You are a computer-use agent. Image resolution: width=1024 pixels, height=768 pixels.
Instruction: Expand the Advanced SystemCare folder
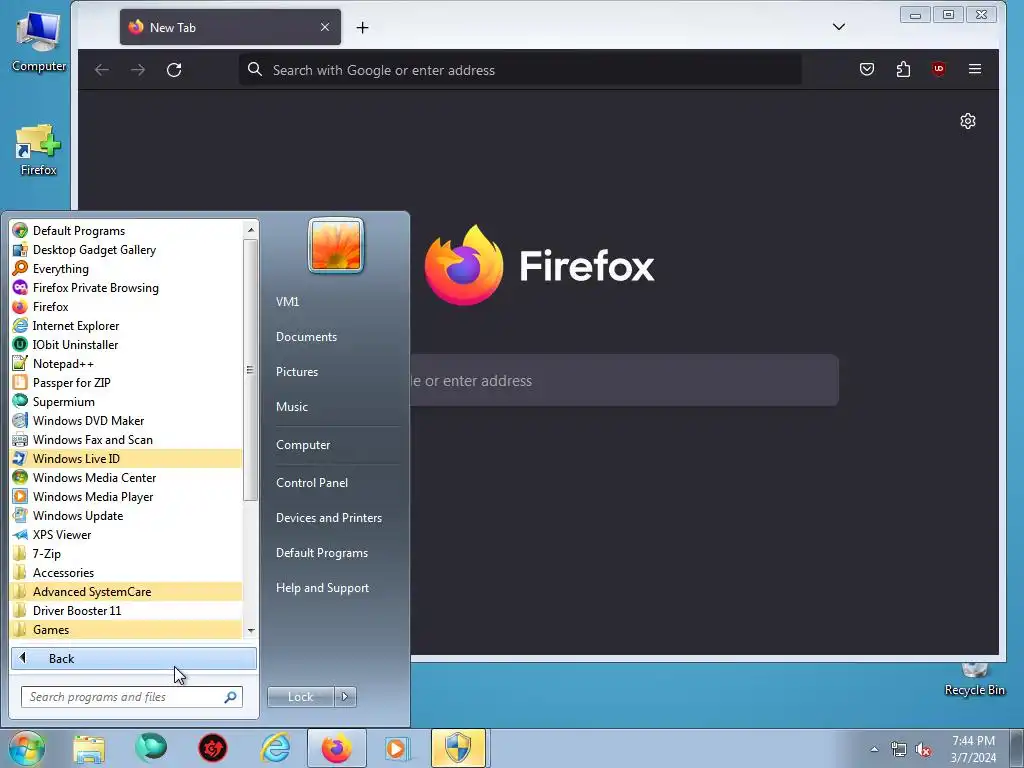127,591
